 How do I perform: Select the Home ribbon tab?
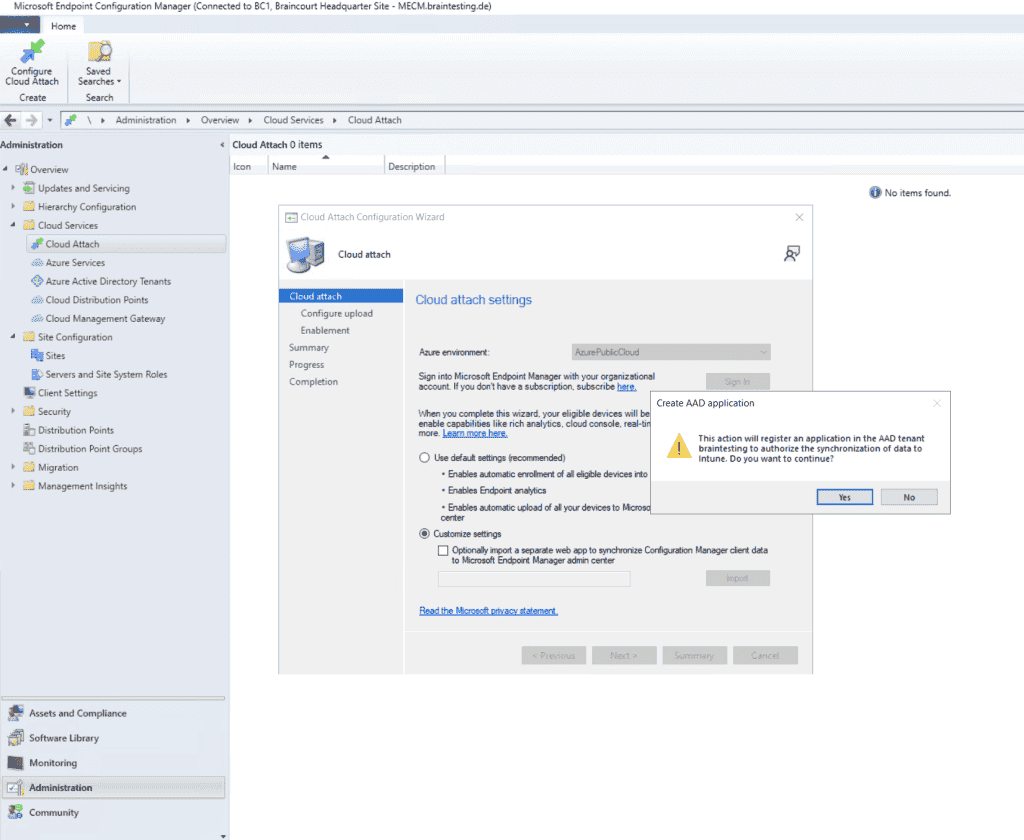63,25
